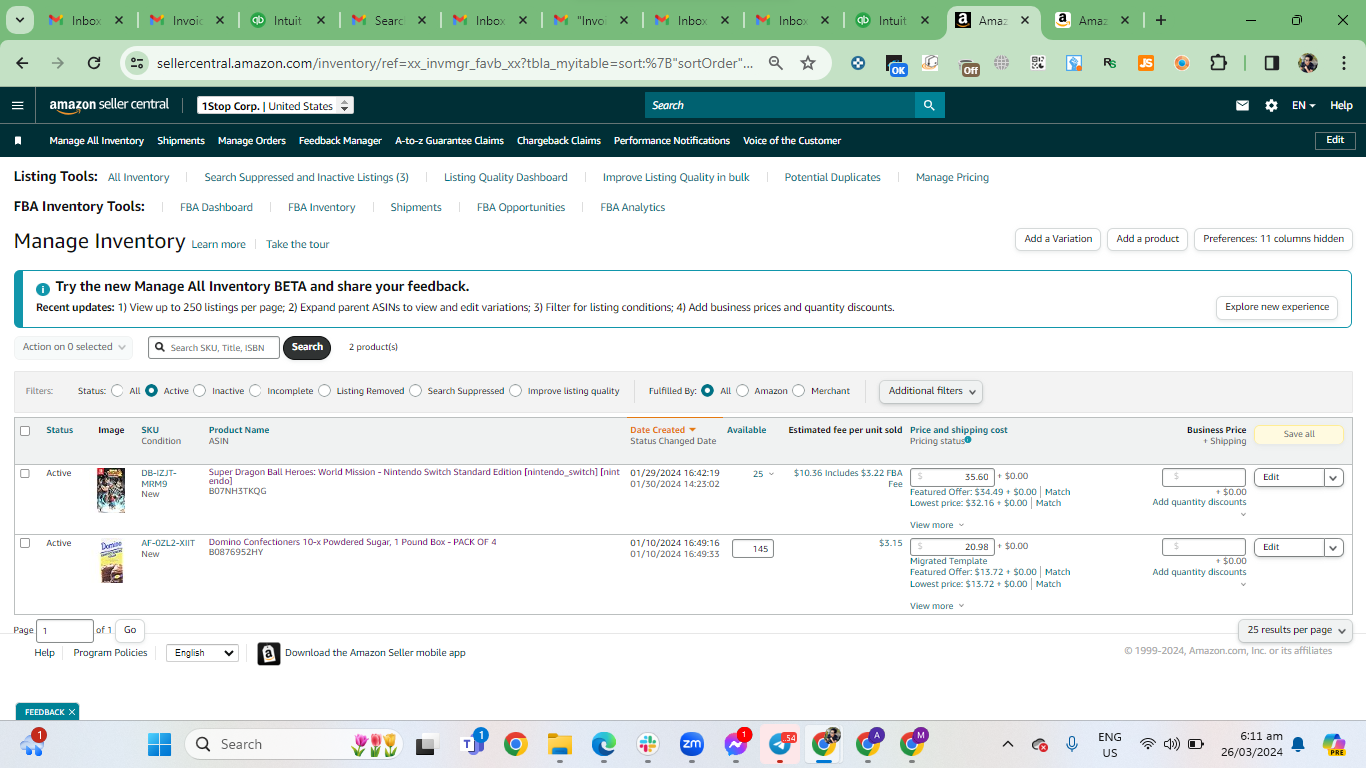
Task: Open the English language selector in footer
Action: point(202,653)
